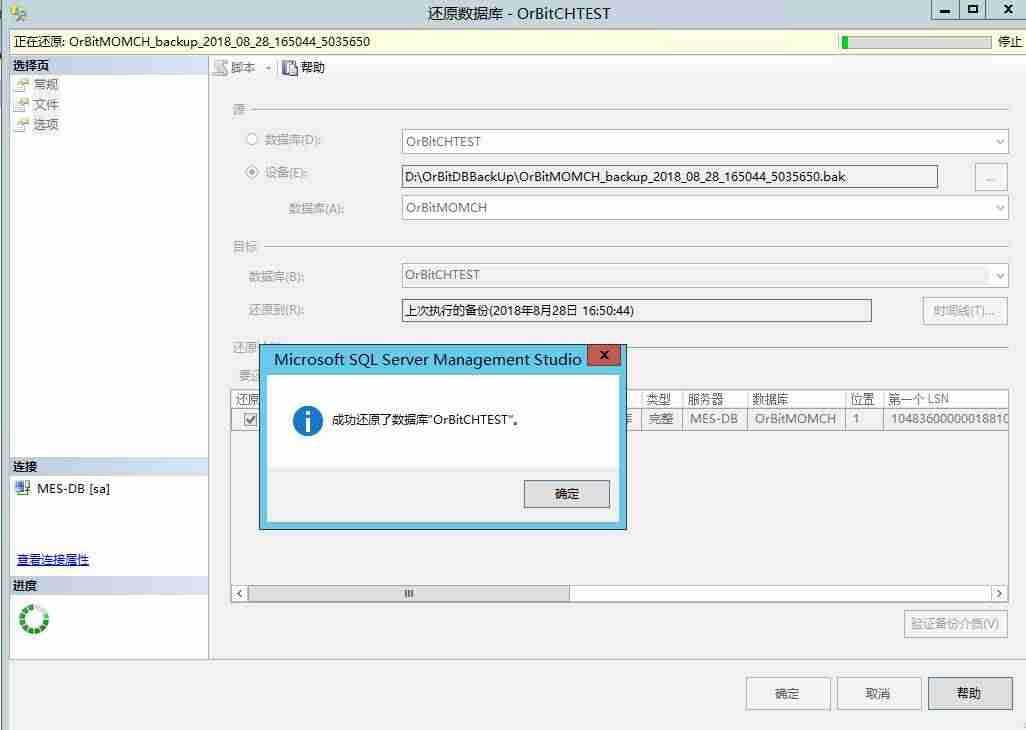Click the restore-to last backup field
This screenshot has height=730, width=1026.
click(636, 311)
